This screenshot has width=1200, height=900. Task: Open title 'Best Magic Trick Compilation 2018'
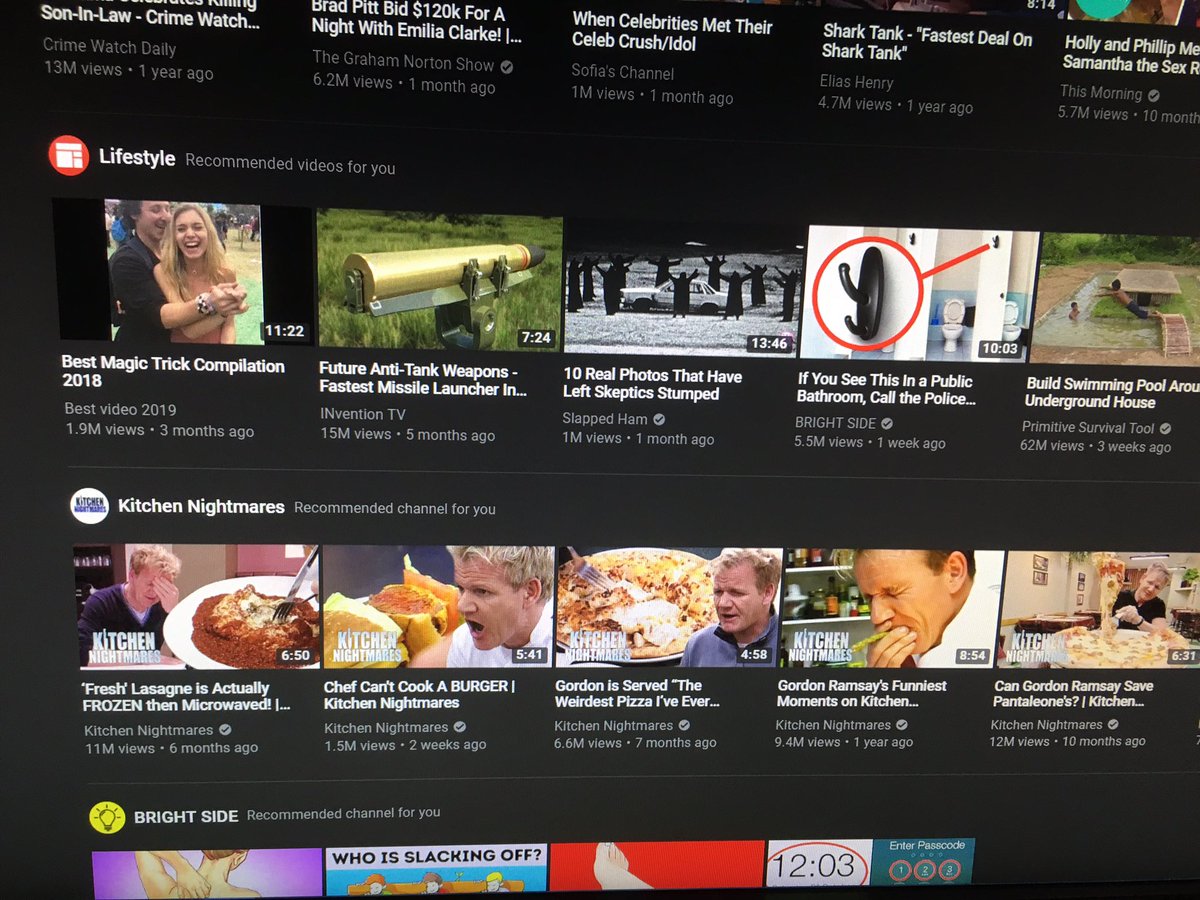click(173, 373)
